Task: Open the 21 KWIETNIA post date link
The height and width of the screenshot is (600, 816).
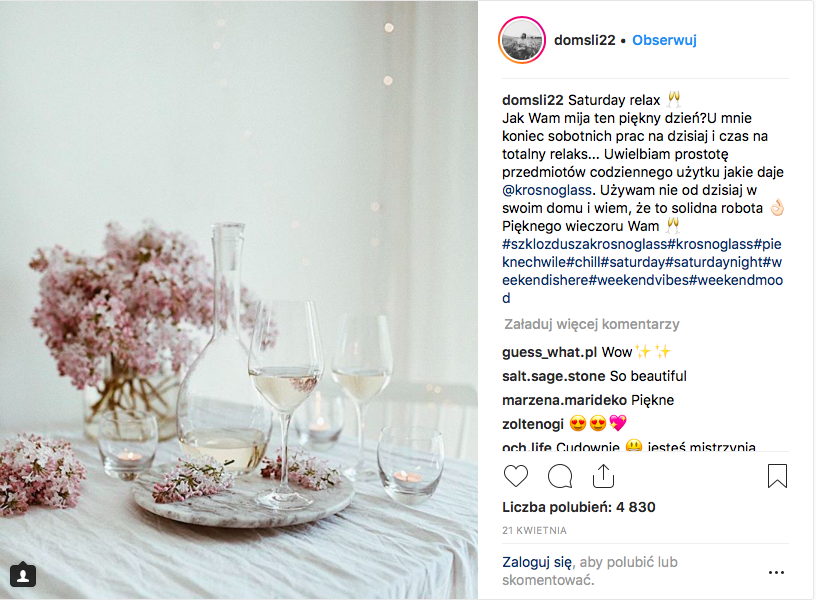Action: coord(534,530)
